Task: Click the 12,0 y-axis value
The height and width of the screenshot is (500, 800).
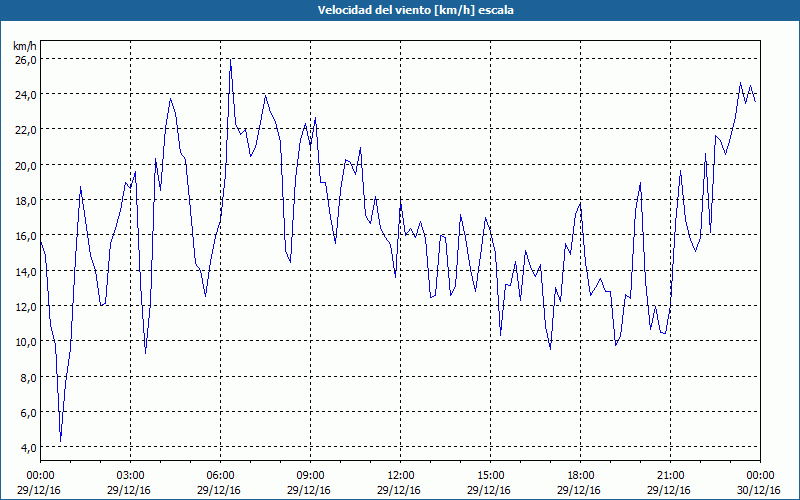Action: 25,307
